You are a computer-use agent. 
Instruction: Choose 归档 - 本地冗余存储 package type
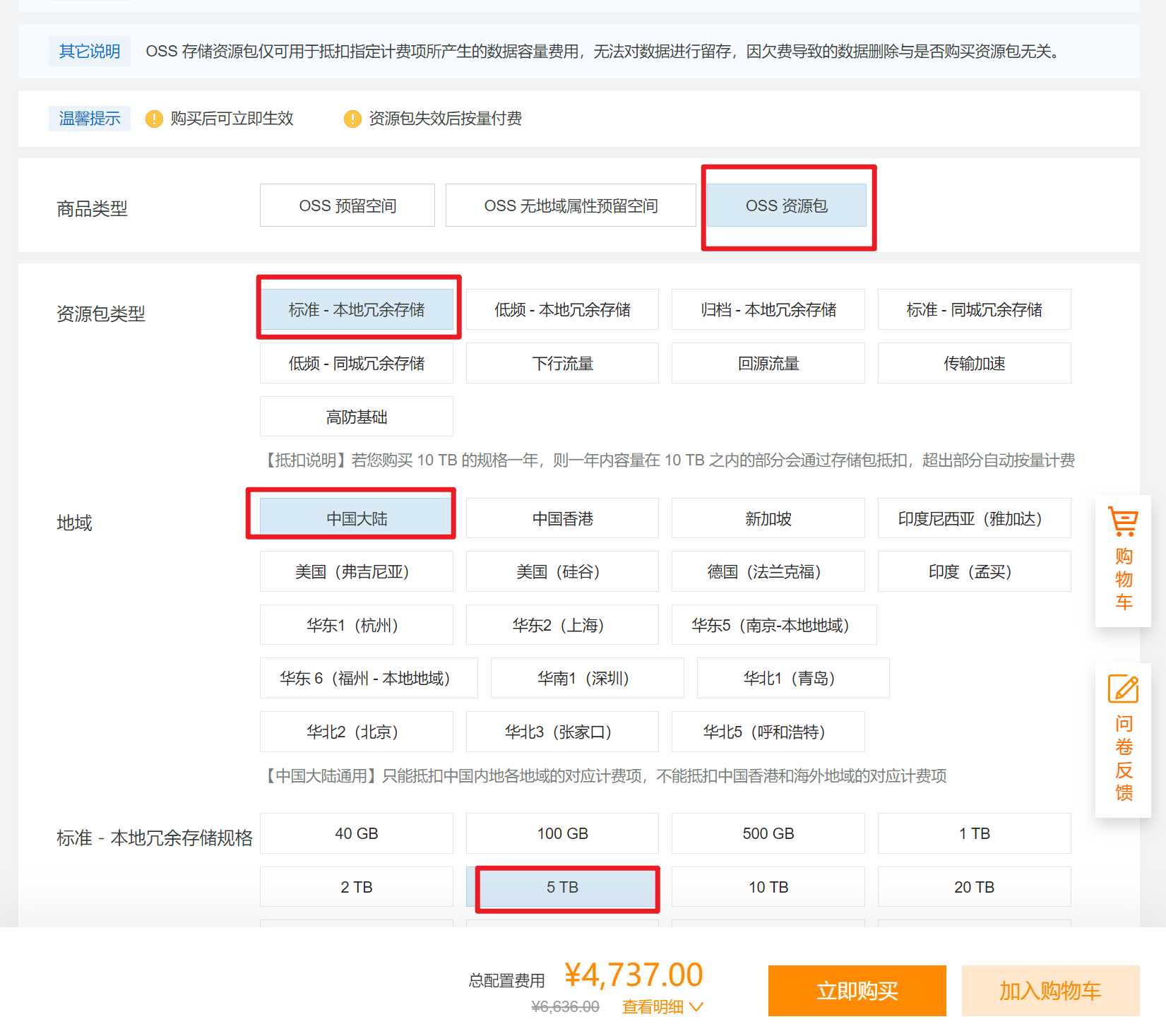[x=768, y=309]
